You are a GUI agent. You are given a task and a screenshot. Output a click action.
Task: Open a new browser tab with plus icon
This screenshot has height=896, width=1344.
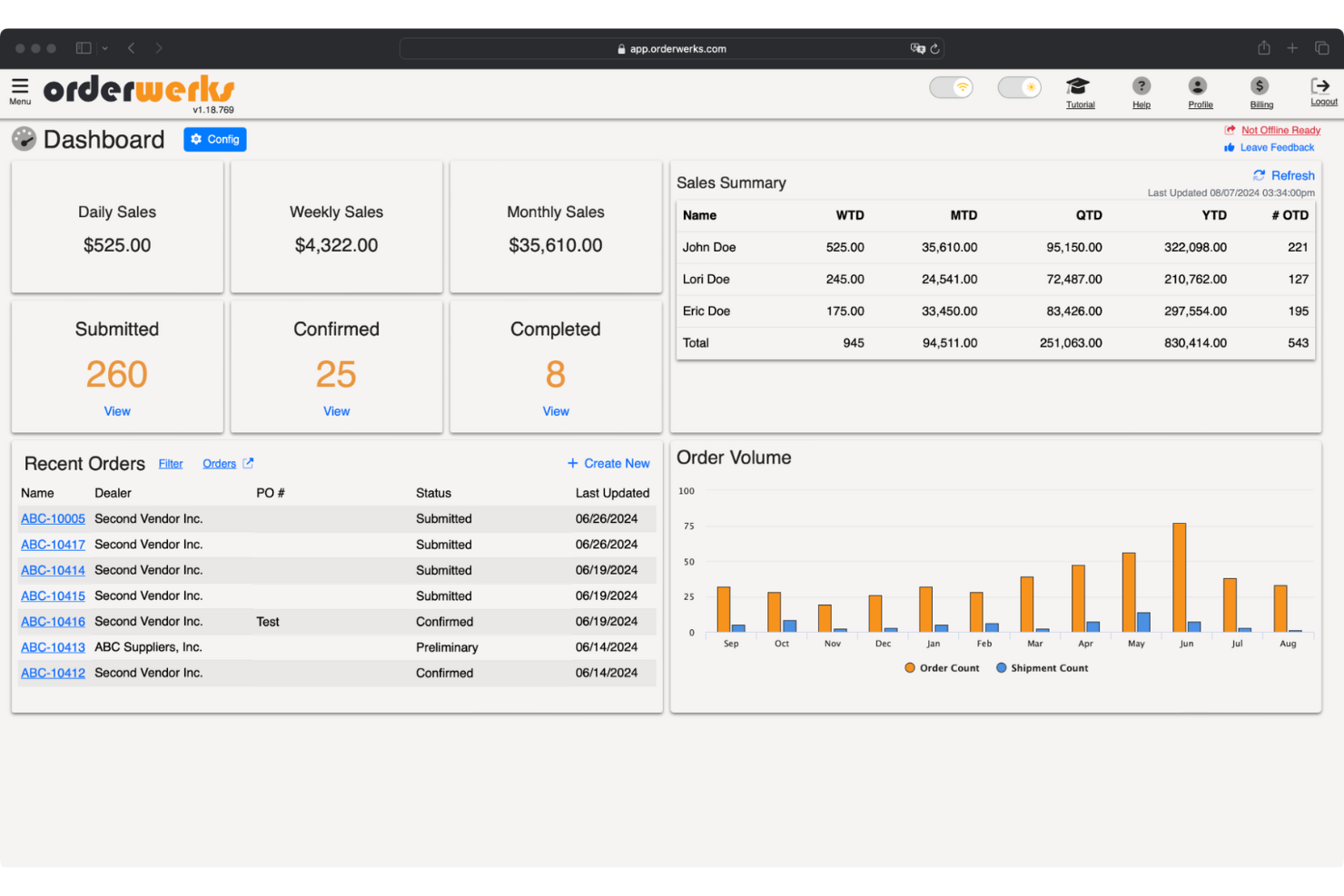[x=1292, y=48]
